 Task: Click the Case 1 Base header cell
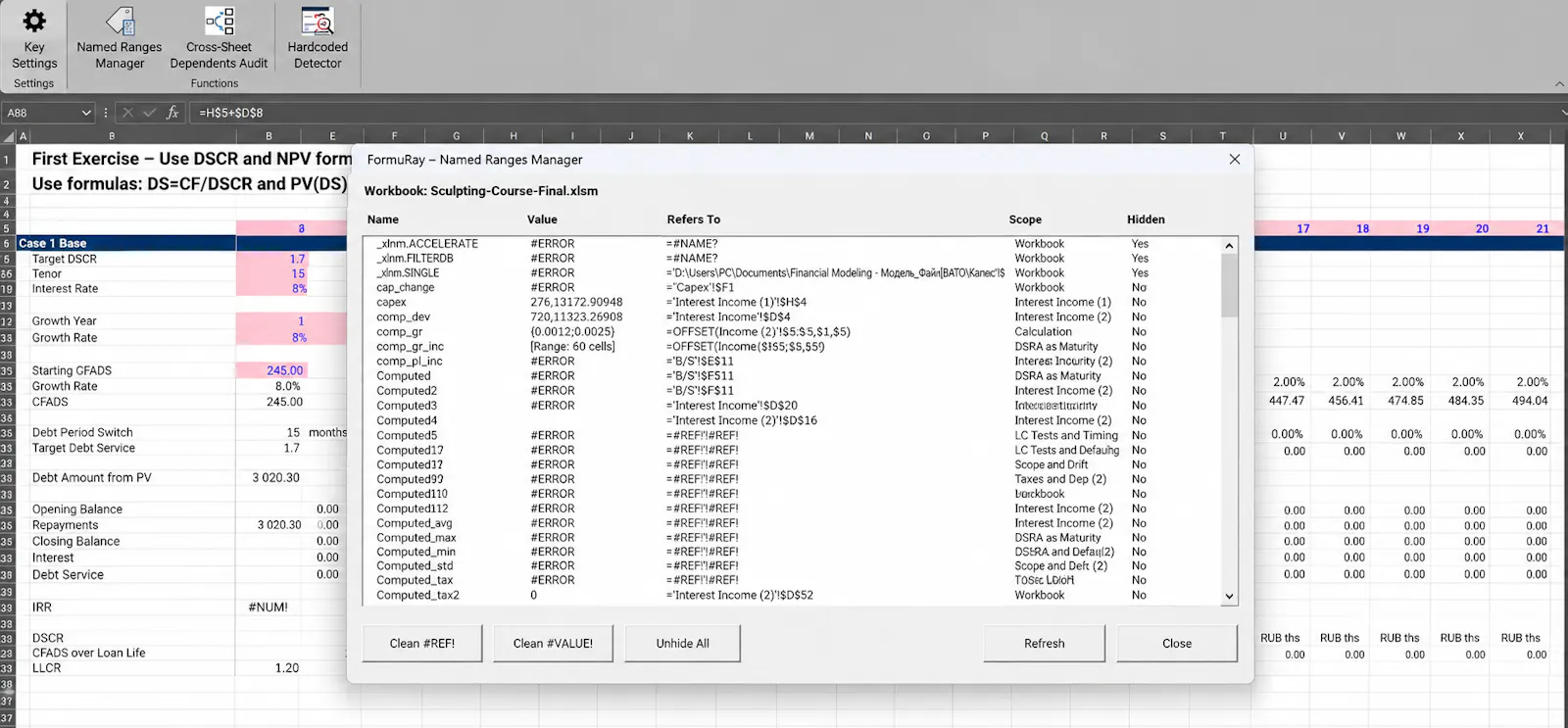click(126, 244)
